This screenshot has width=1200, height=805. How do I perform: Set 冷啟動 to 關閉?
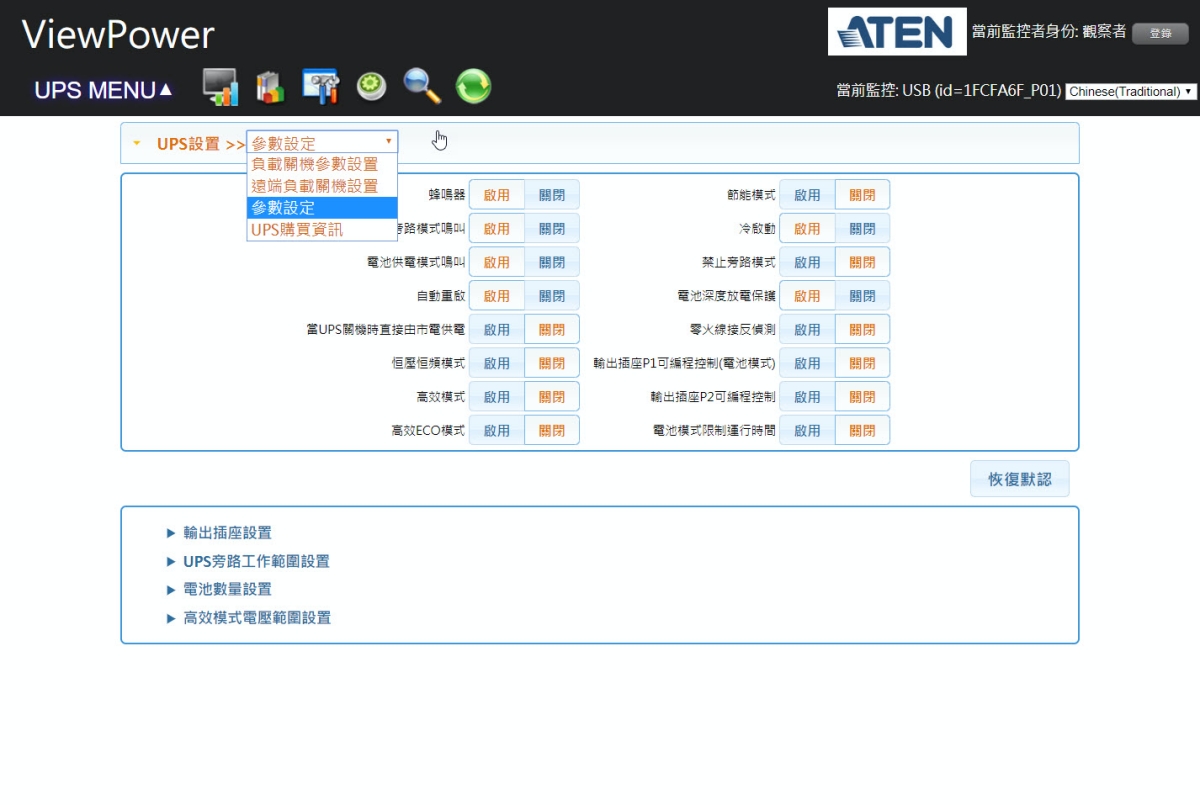(862, 229)
